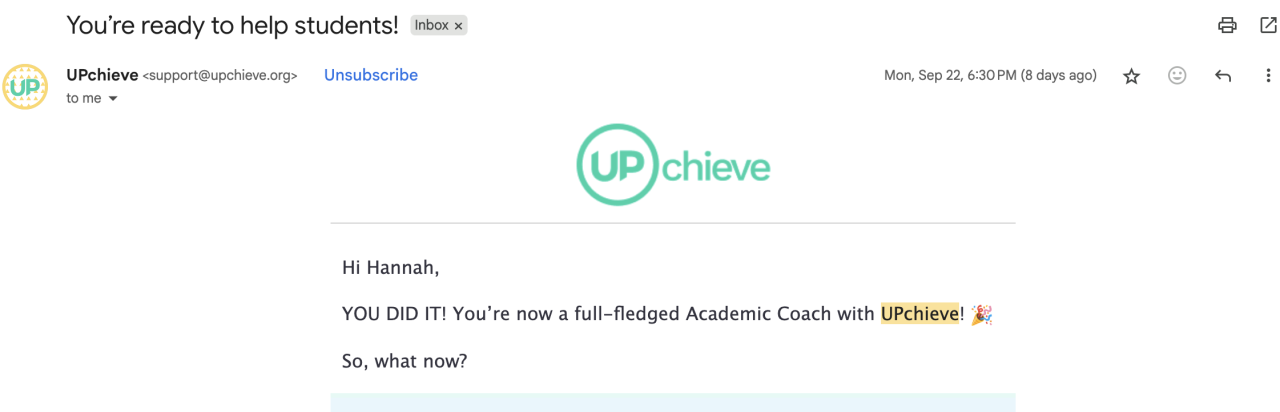Print this email with the printer icon
Viewport: 1280px width, 412px height.
pyautogui.click(x=1227, y=26)
